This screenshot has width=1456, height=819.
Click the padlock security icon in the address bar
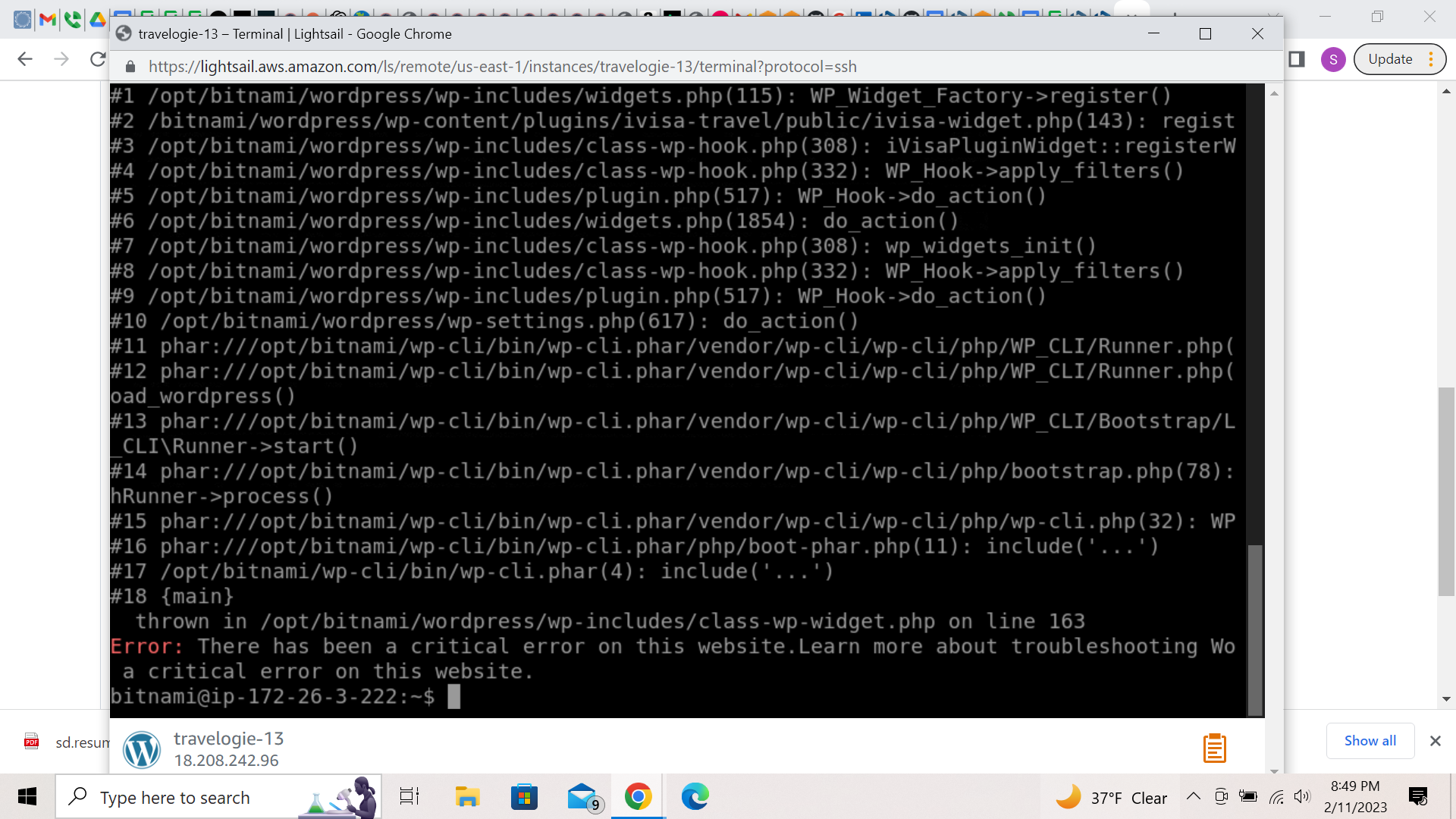pyautogui.click(x=130, y=67)
